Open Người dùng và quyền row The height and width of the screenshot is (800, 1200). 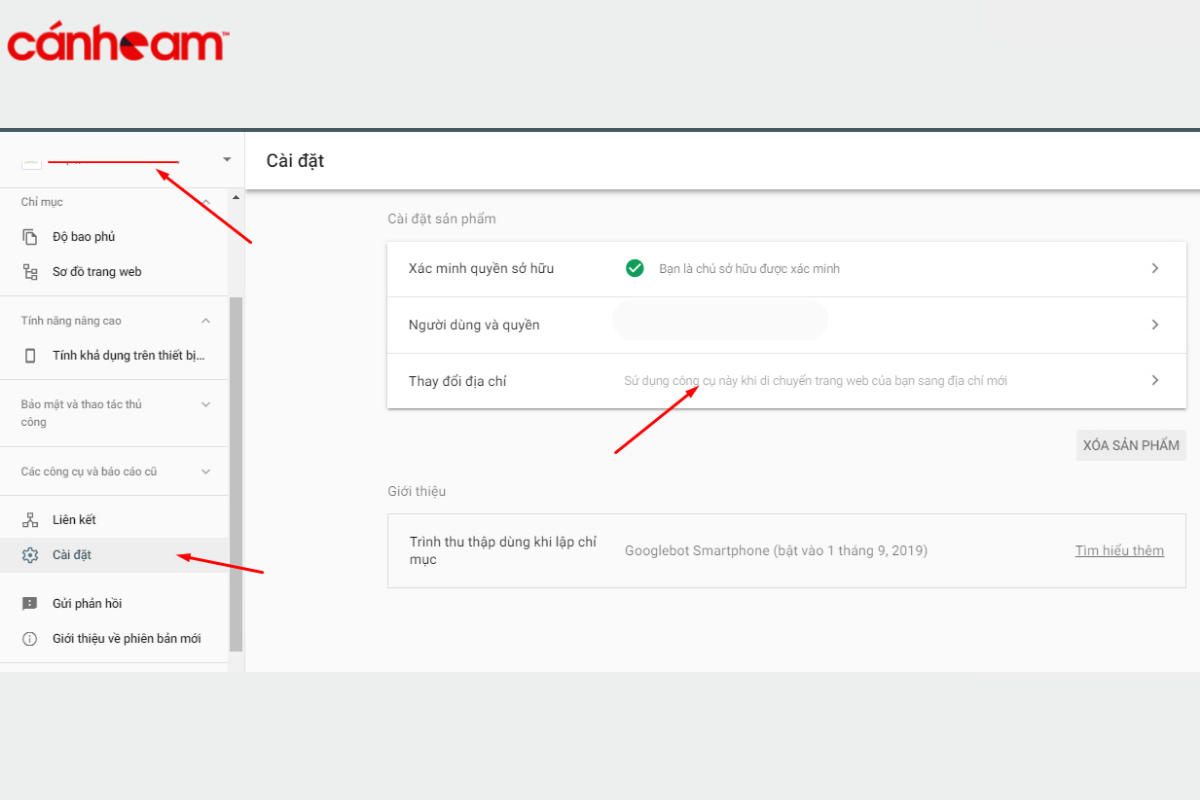click(x=786, y=325)
